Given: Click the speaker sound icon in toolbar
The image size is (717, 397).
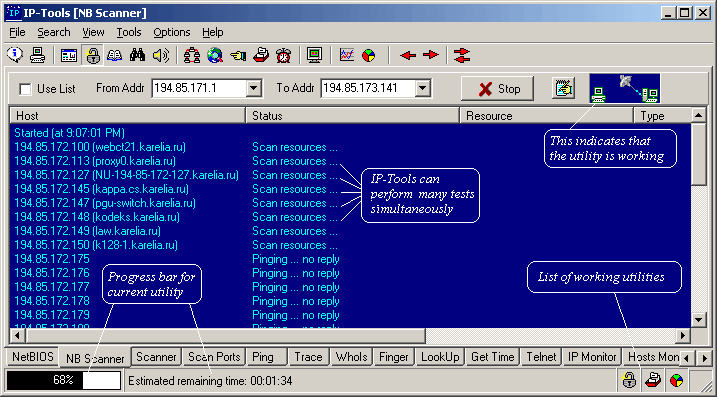Looking at the screenshot, I should pos(161,55).
